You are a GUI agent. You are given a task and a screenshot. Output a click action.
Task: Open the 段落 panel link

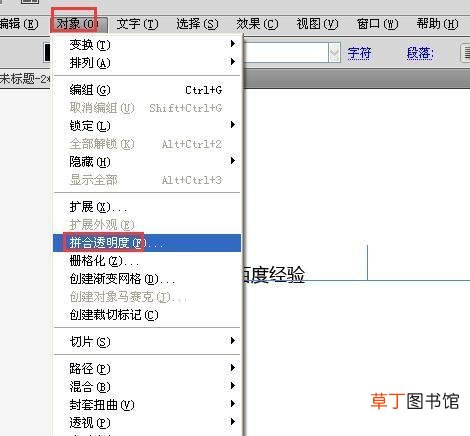420,53
